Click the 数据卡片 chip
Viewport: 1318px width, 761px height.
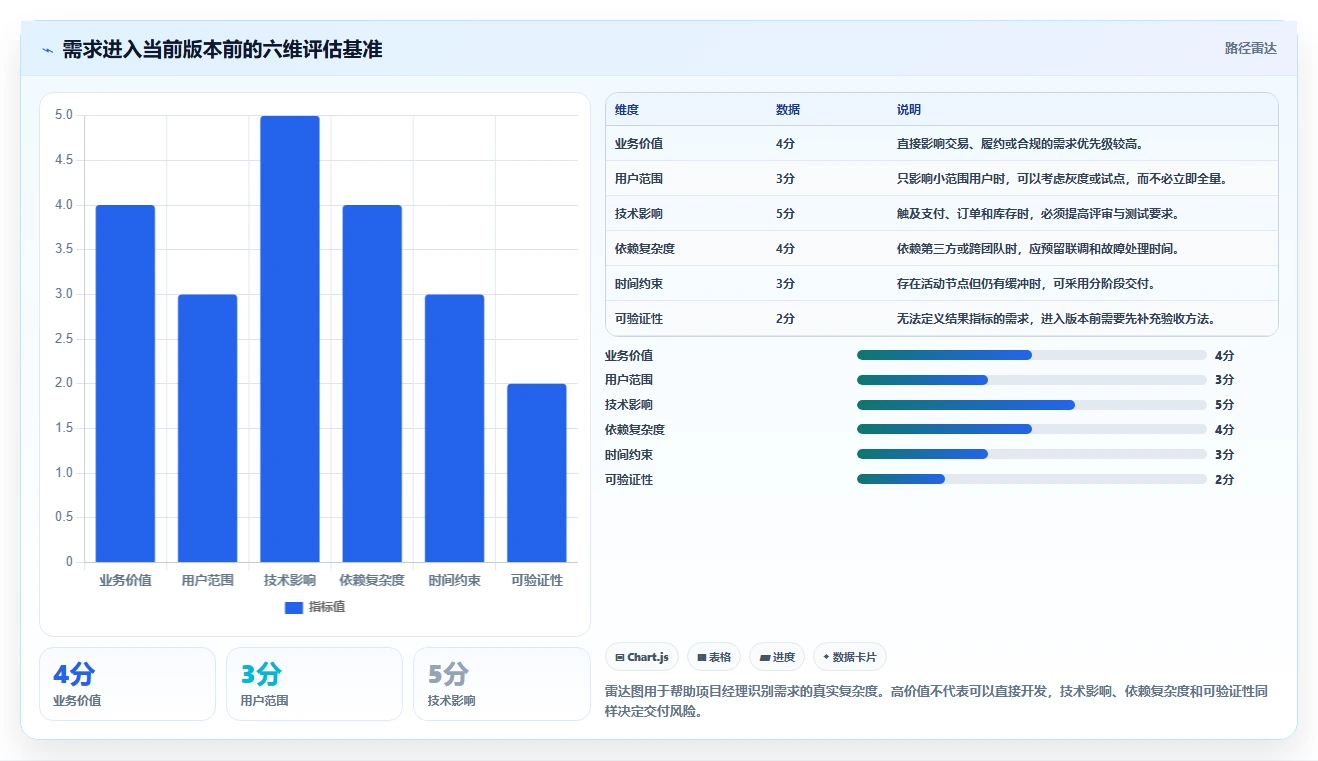tap(849, 657)
